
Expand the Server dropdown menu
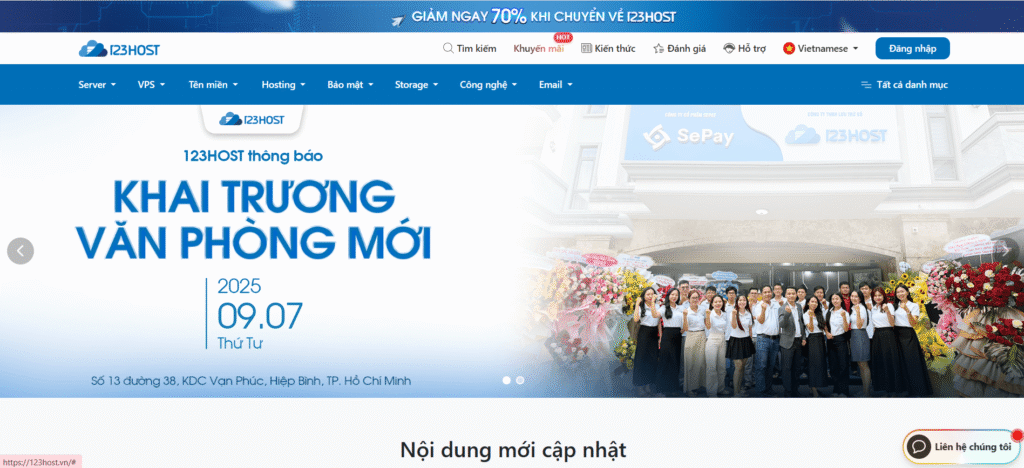coord(97,85)
